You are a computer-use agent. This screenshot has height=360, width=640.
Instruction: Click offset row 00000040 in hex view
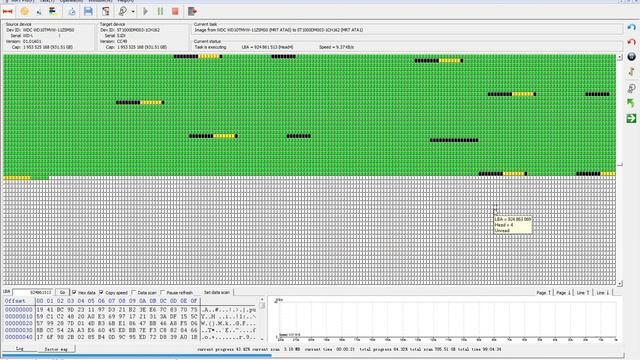coord(130,337)
